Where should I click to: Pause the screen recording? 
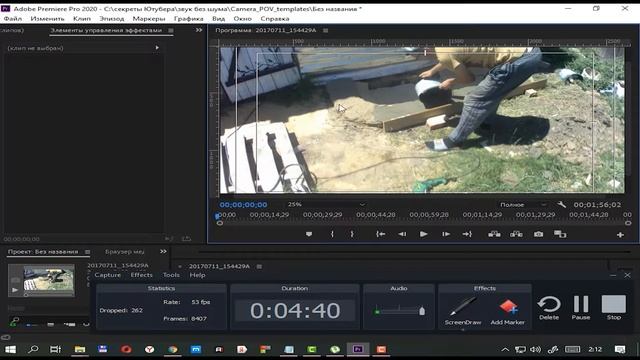(581, 308)
